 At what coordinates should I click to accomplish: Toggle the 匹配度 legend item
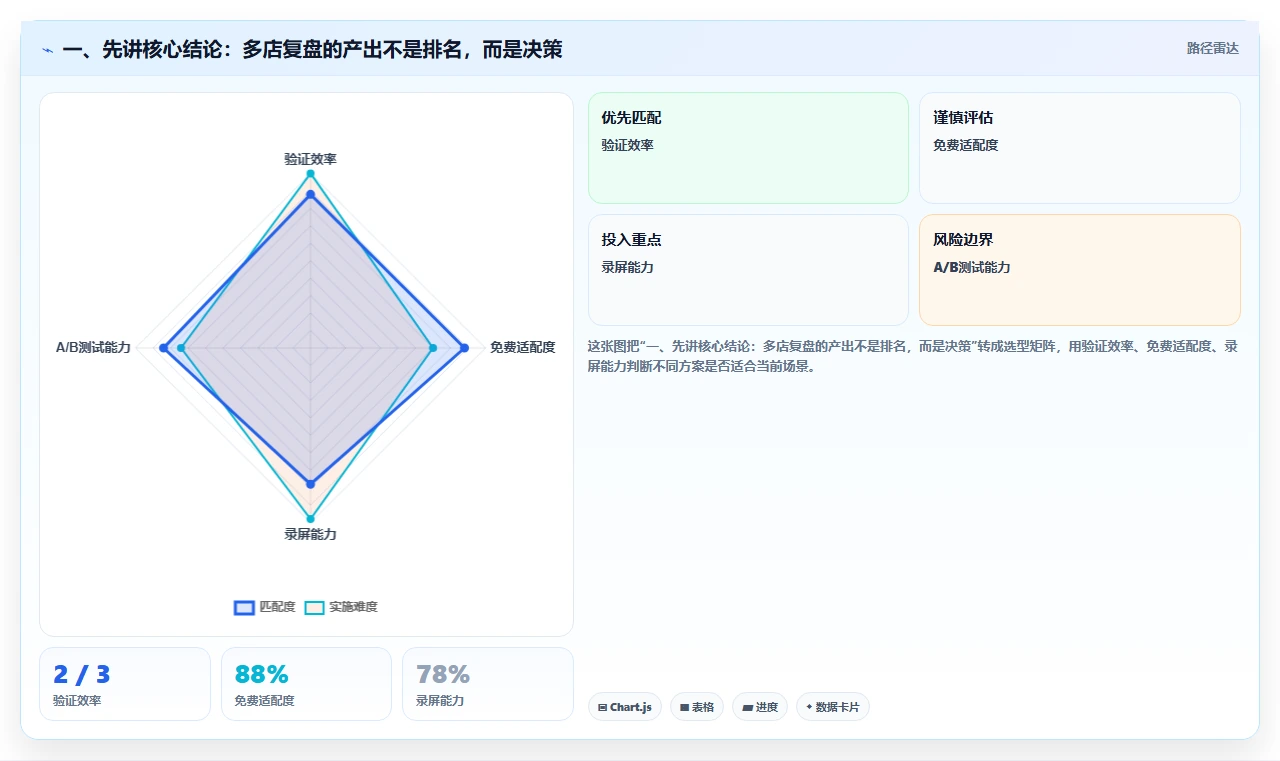click(x=265, y=607)
